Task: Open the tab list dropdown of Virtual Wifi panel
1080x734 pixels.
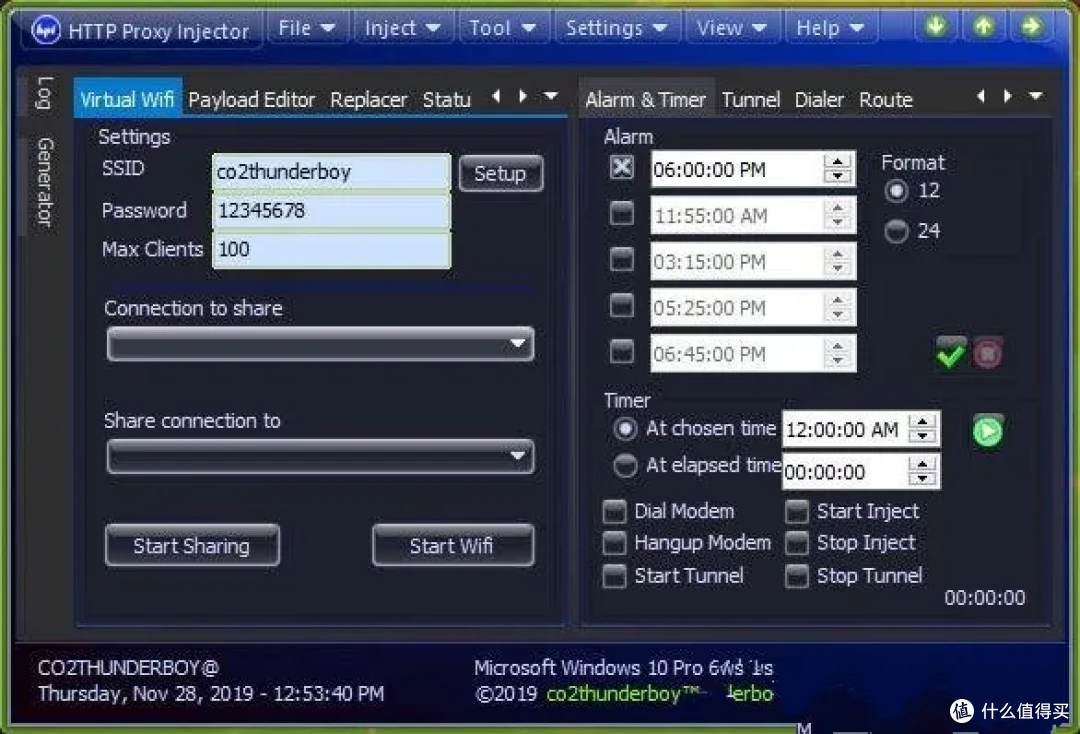Action: 551,96
